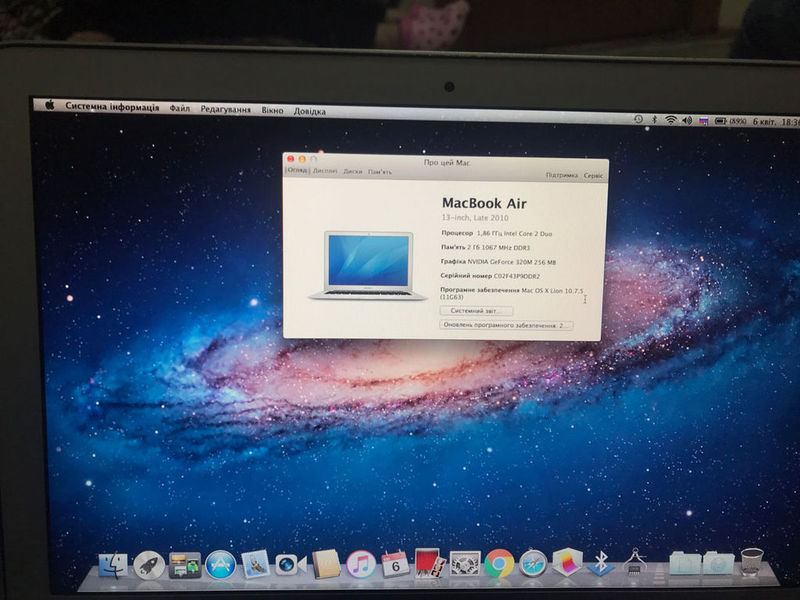Click the Системний звіт… button
This screenshot has width=800, height=600.
pos(477,311)
